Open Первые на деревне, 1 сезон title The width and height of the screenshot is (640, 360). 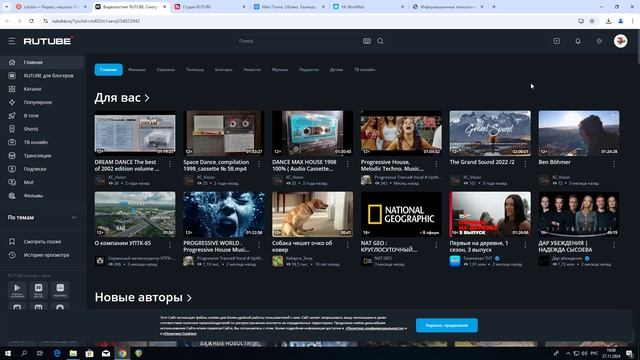click(x=479, y=246)
